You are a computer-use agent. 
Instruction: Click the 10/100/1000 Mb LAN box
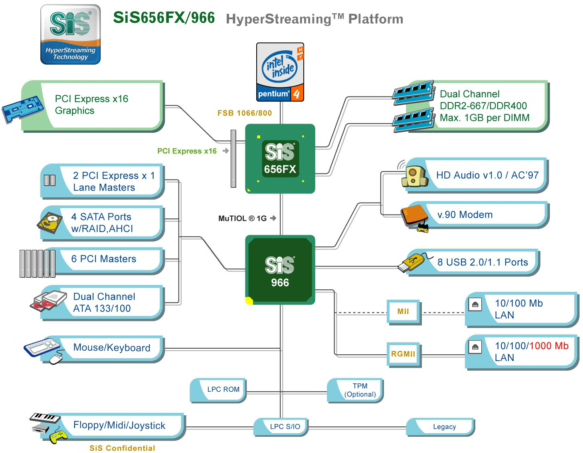click(x=522, y=352)
